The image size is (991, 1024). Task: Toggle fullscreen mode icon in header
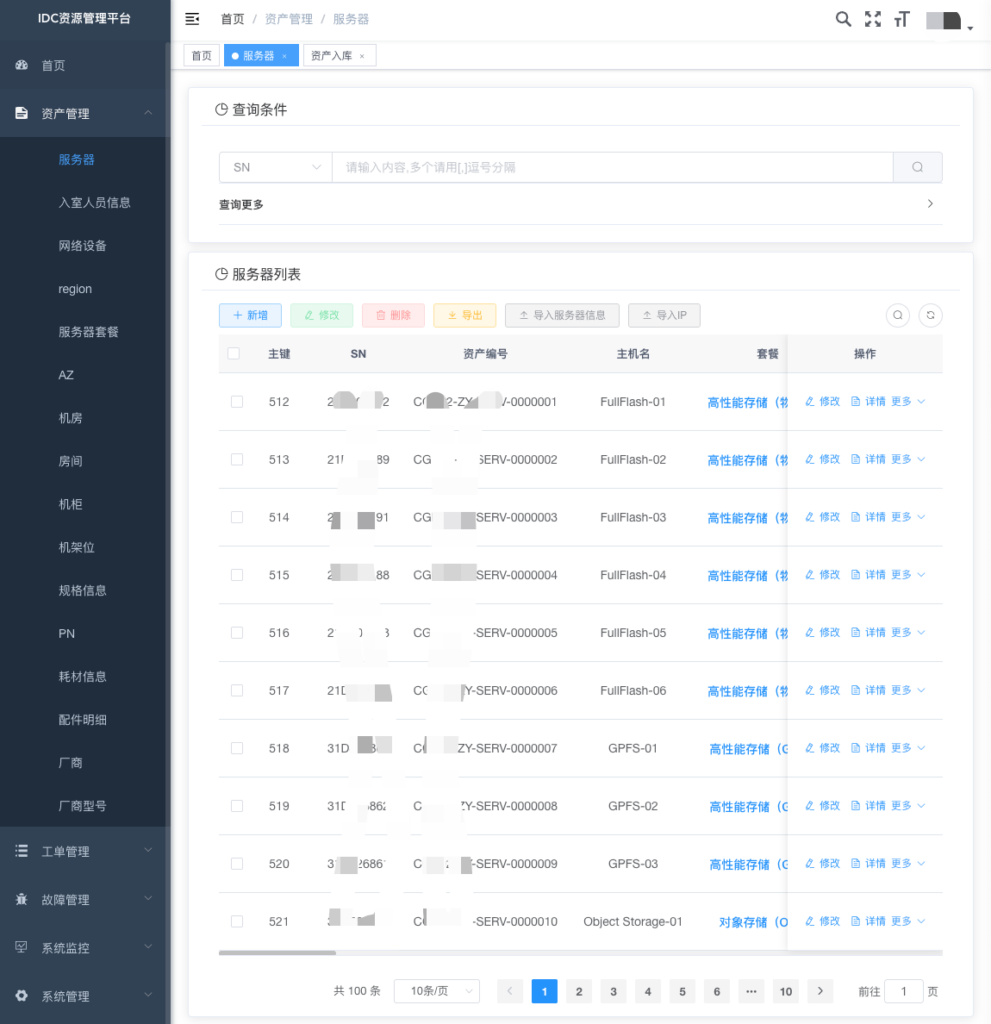coord(872,19)
